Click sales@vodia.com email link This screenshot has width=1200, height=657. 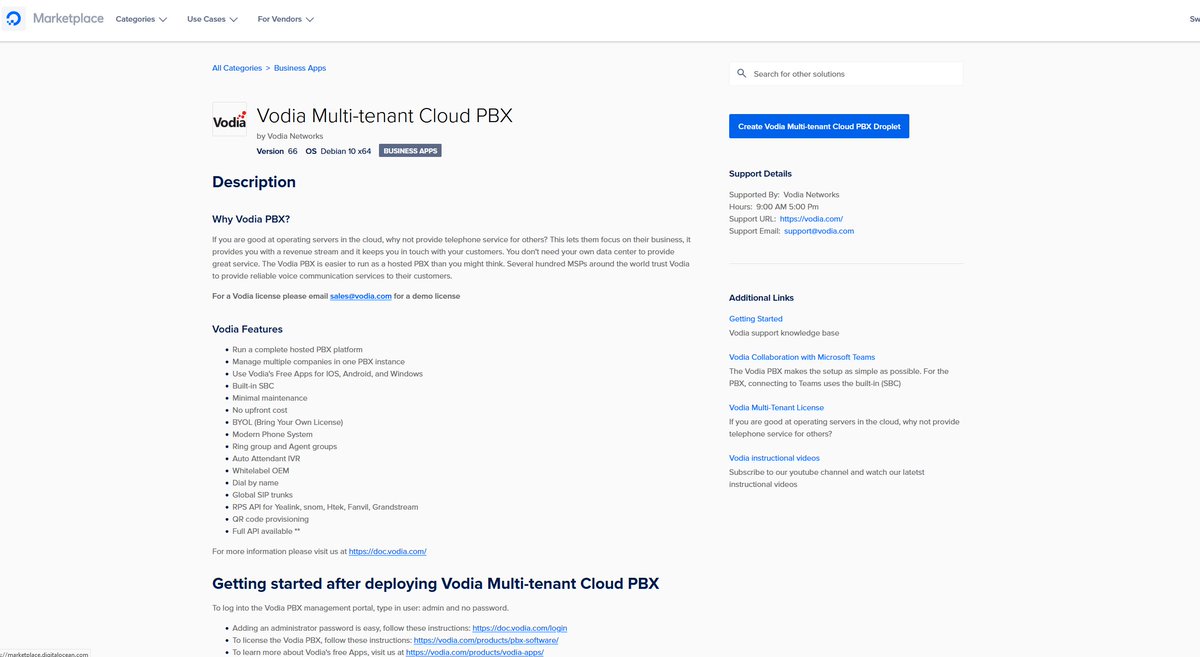[x=360, y=296]
